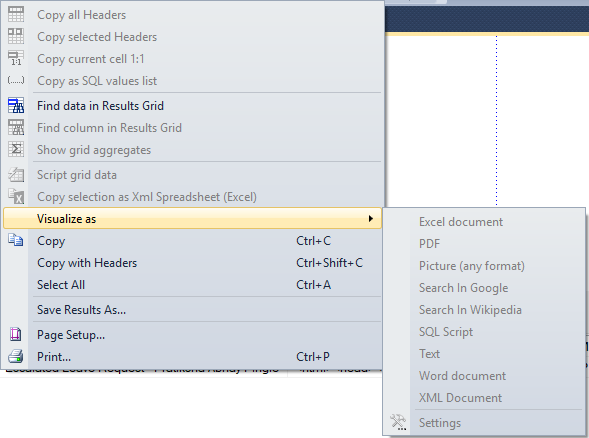Click the Copy all Headers grid icon
The width and height of the screenshot is (589, 438).
(x=16, y=15)
